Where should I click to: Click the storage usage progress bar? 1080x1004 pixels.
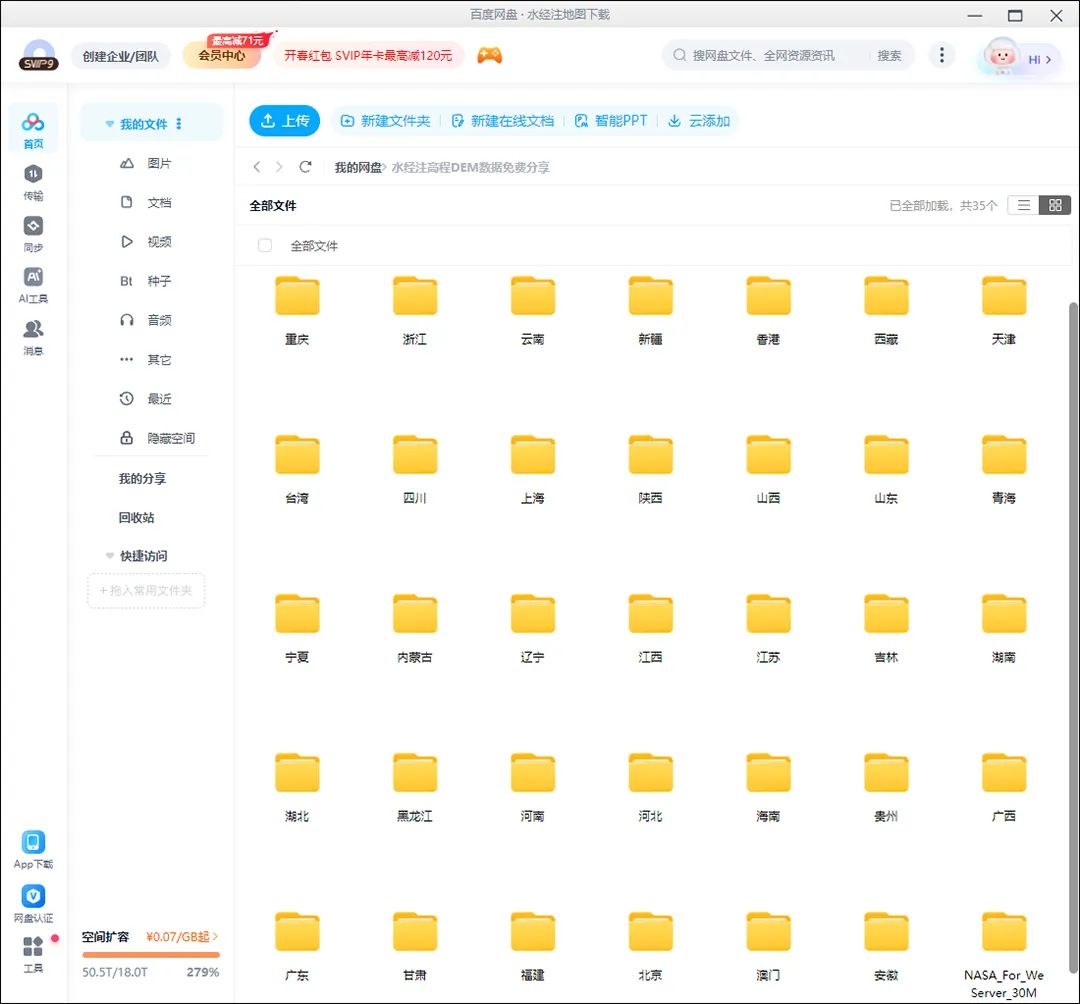coord(151,954)
